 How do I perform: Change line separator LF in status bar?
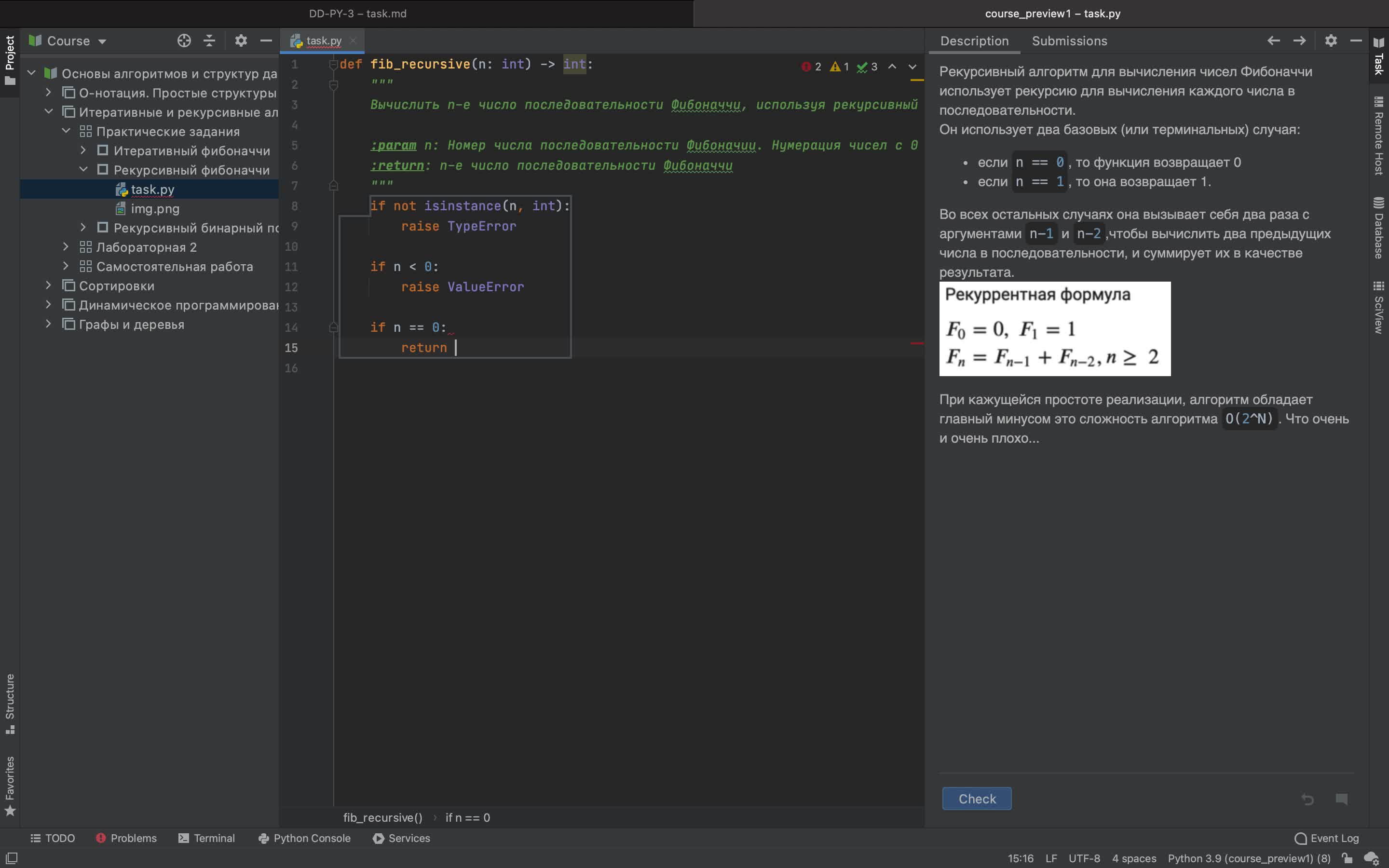pos(1051,858)
